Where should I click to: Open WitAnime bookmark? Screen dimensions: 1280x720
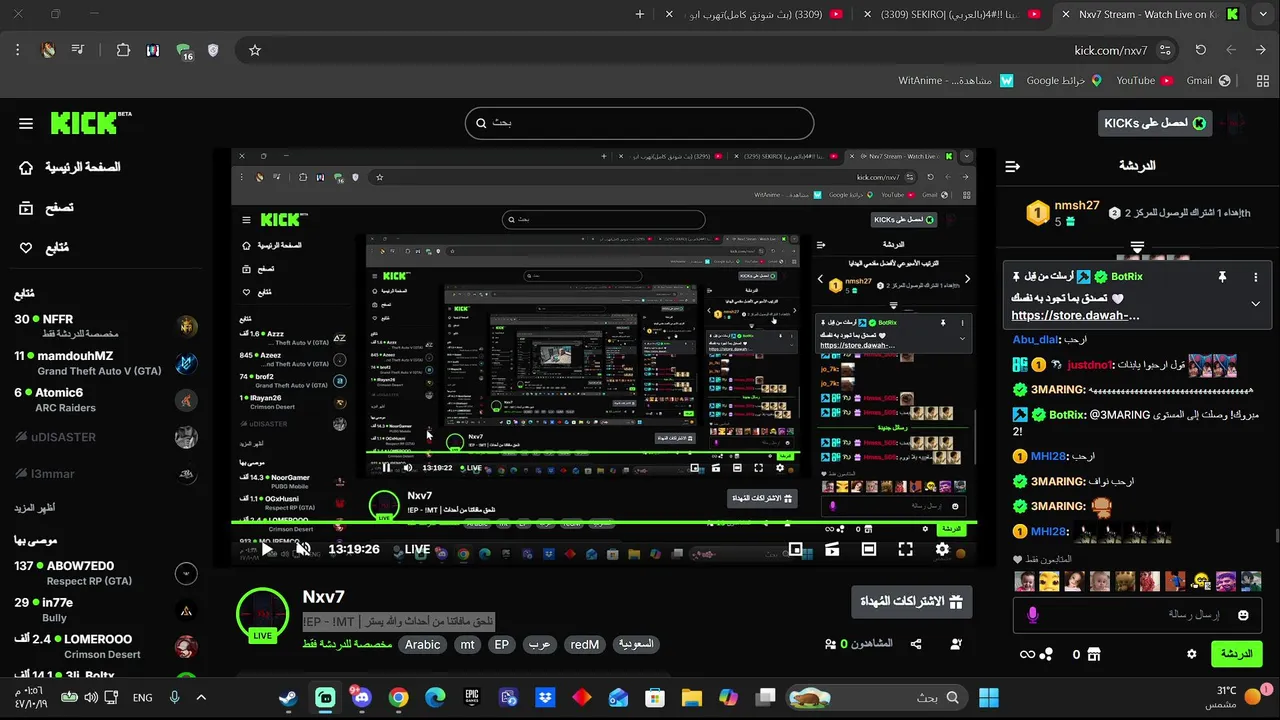(956, 81)
